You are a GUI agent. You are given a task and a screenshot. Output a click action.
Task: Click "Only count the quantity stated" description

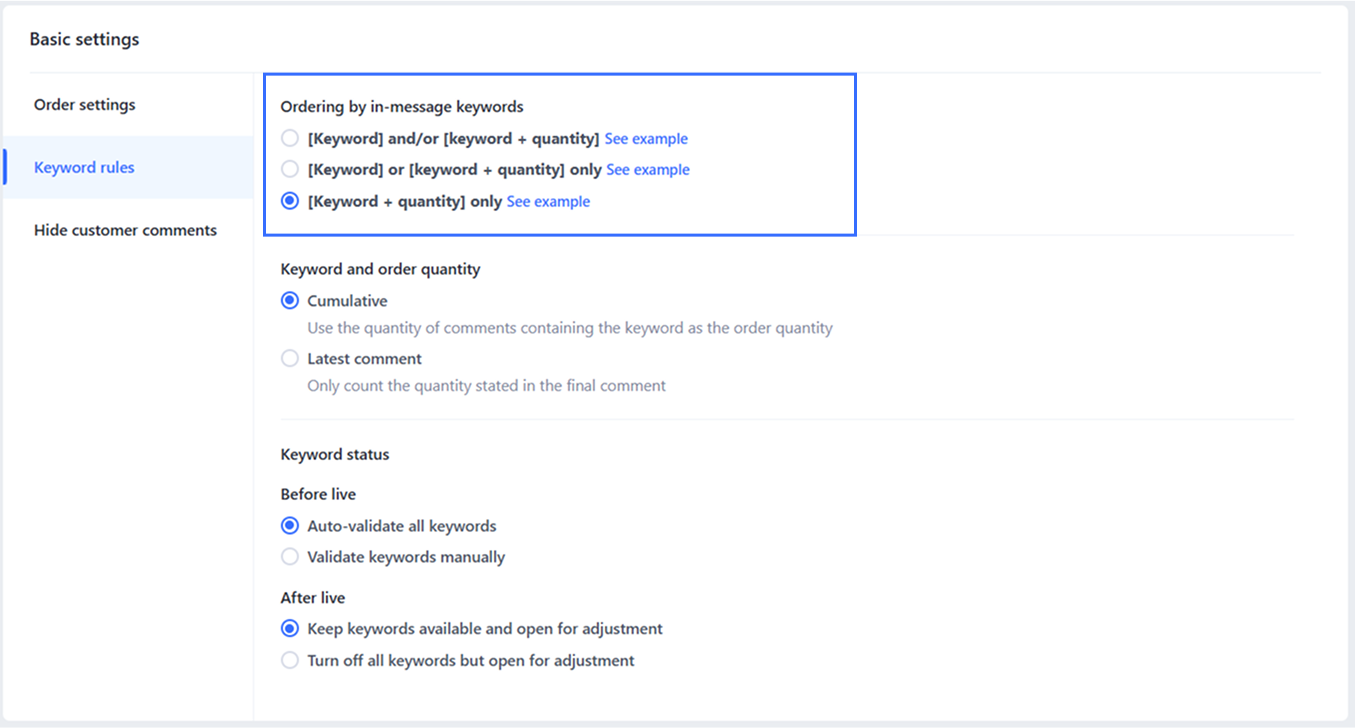click(486, 386)
